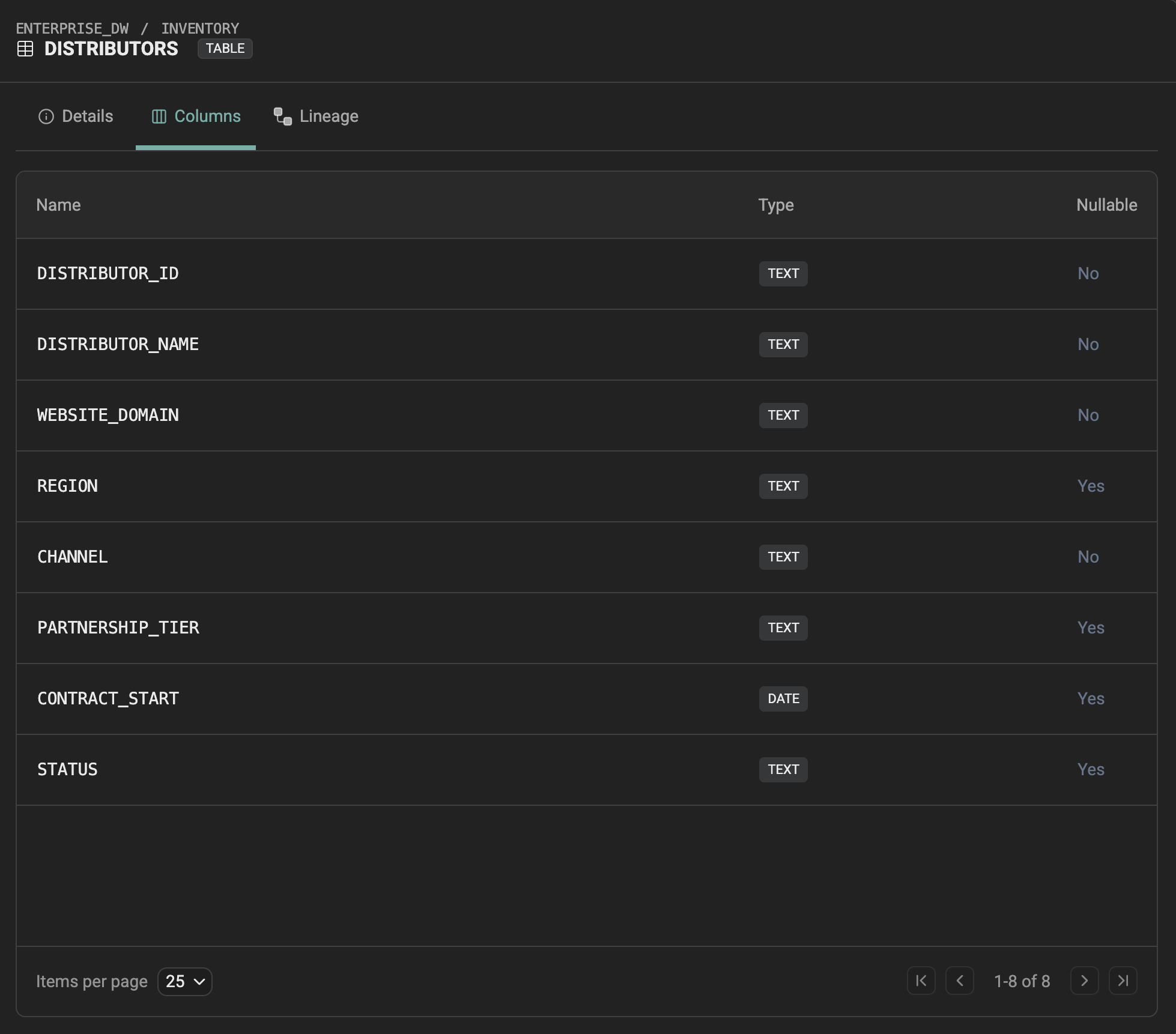Go to previous page of columns
1176x1034 pixels.
point(959,981)
